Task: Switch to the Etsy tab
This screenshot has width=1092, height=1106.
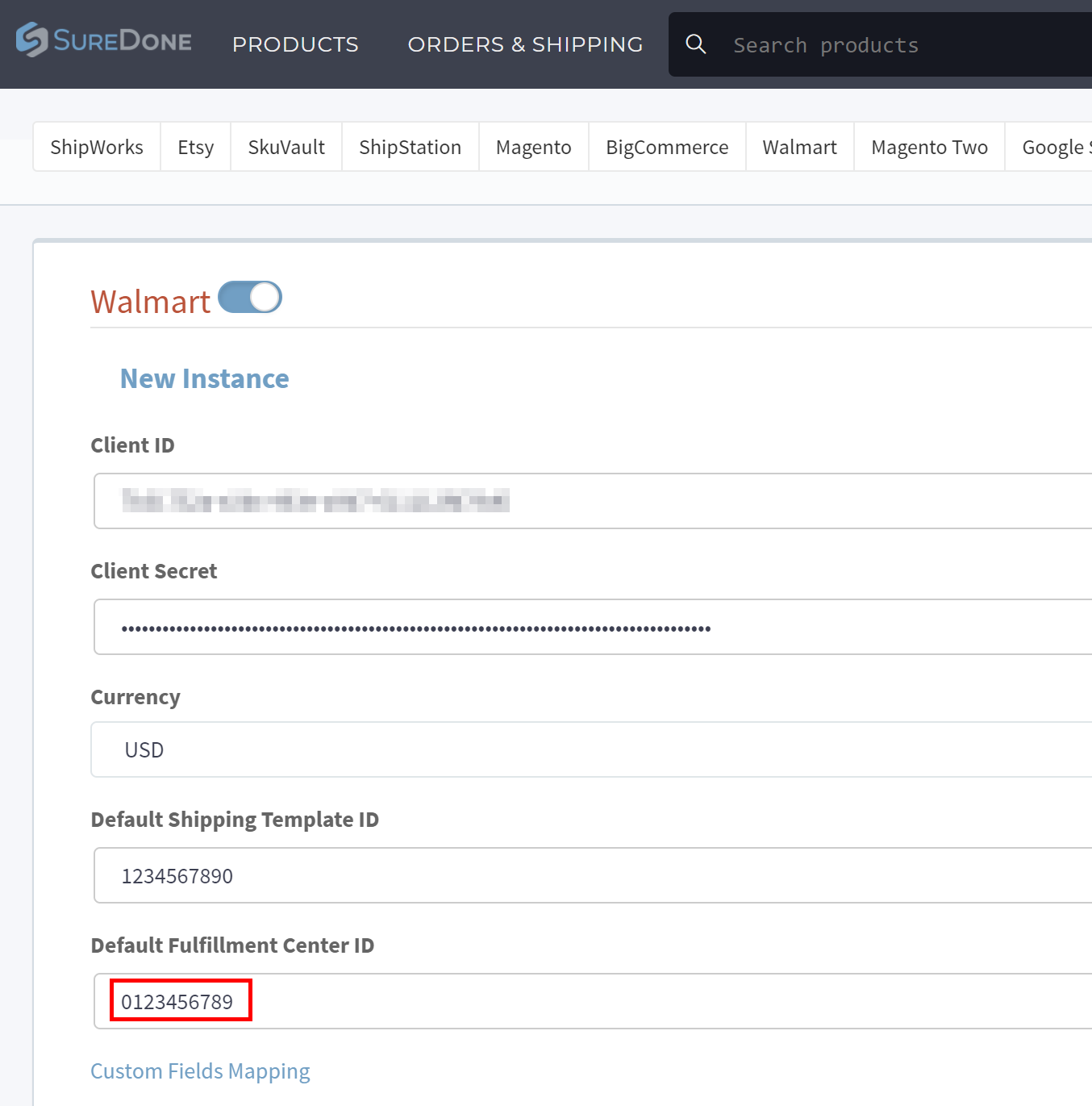Action: click(195, 146)
